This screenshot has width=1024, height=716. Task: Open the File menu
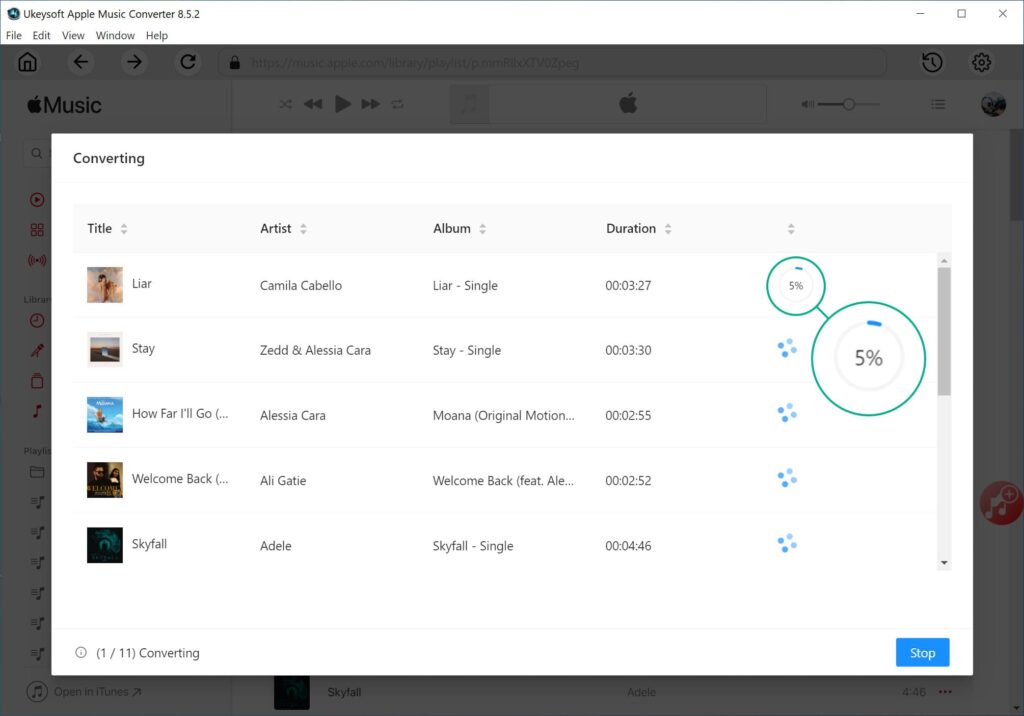pos(14,35)
